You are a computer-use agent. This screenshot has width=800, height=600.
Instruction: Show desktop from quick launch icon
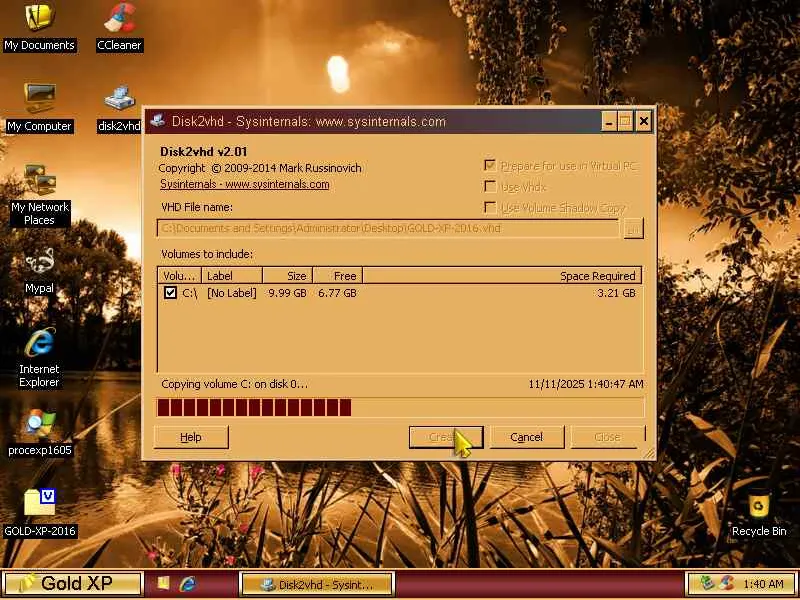[163, 583]
